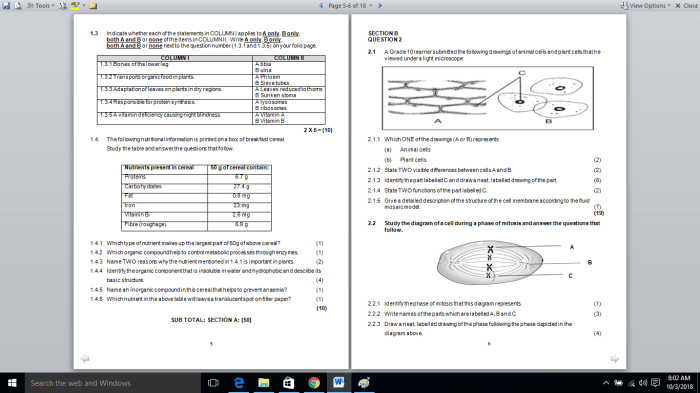Click the folder icon in toolbar
Image resolution: width=700 pixels, height=393 pixels.
click(x=93, y=6)
